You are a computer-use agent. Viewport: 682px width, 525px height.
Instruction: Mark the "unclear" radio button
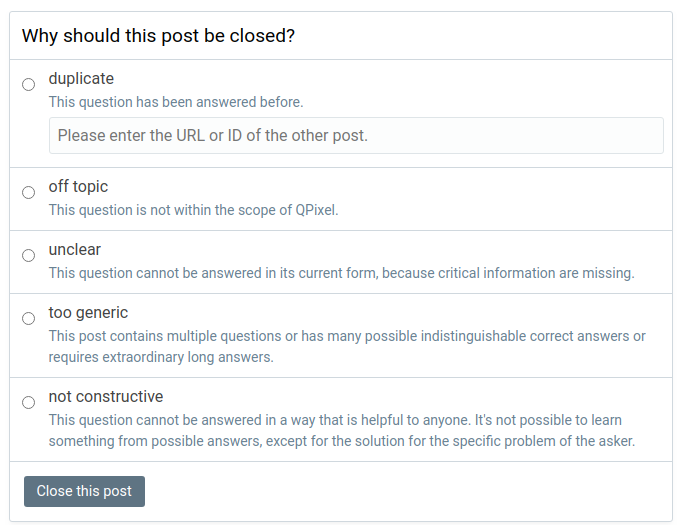(29, 256)
